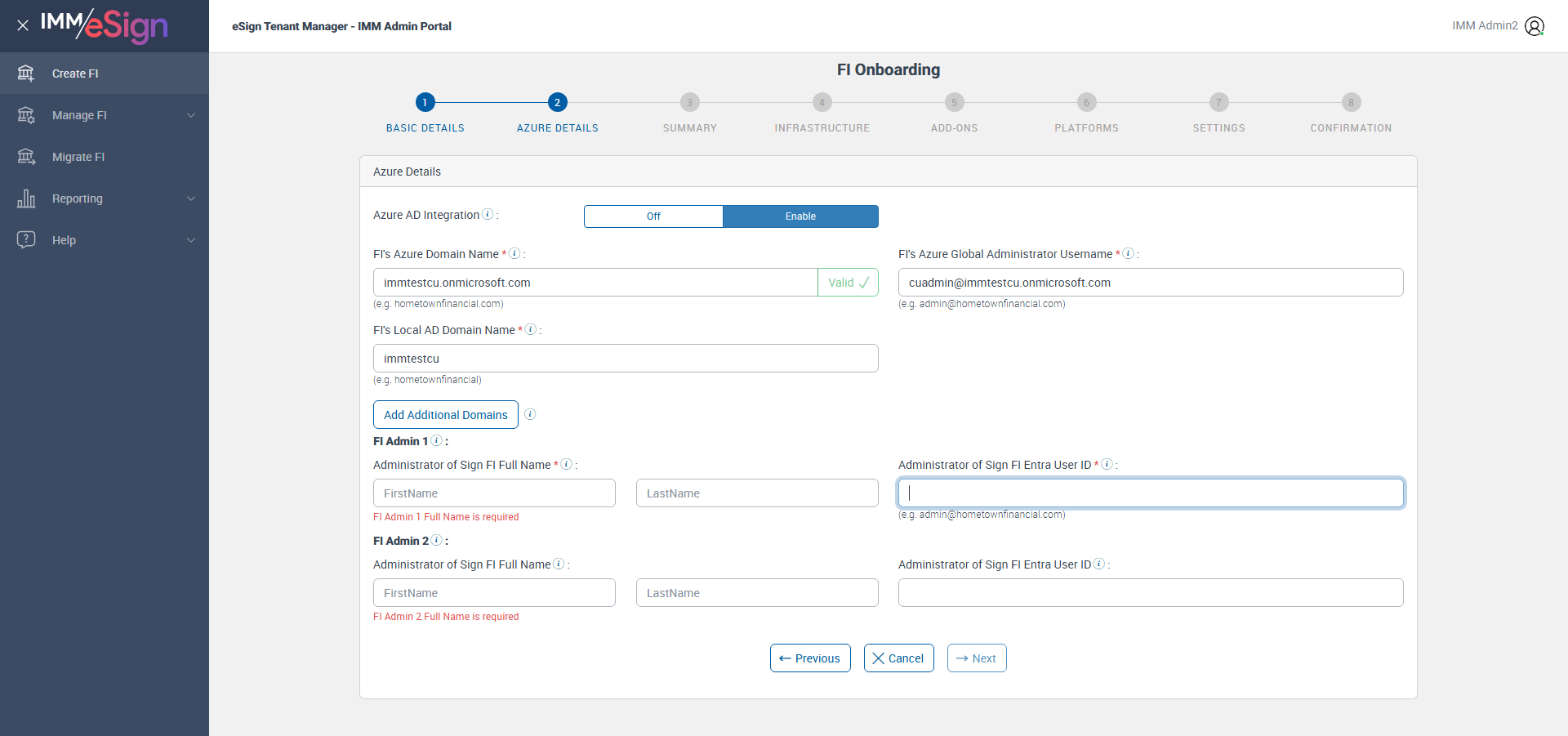The image size is (1568, 736).
Task: Click the Previous button
Action: coord(810,658)
